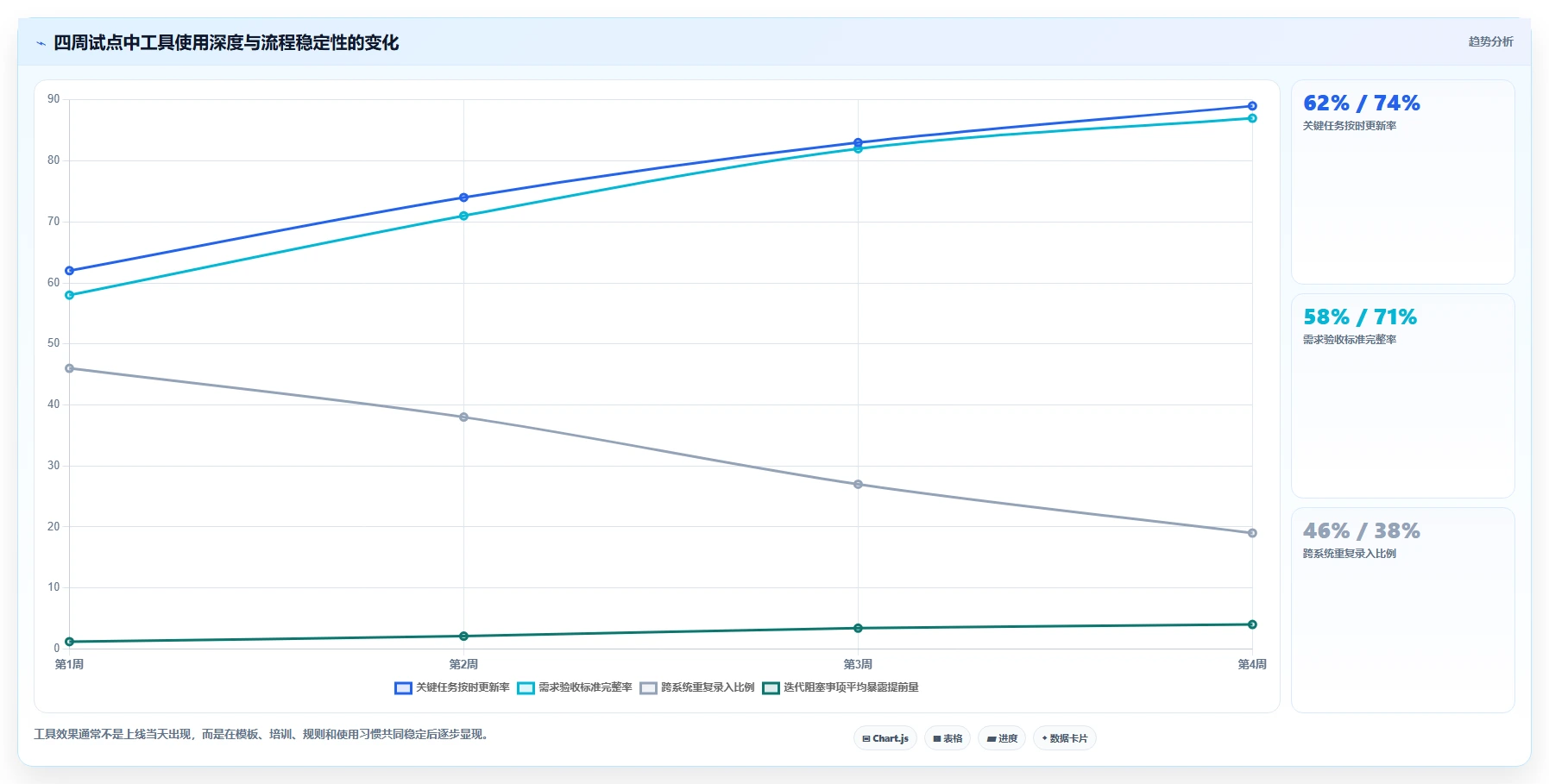Select the 第1周 point on the green 迭代阻塞 line

[x=70, y=642]
